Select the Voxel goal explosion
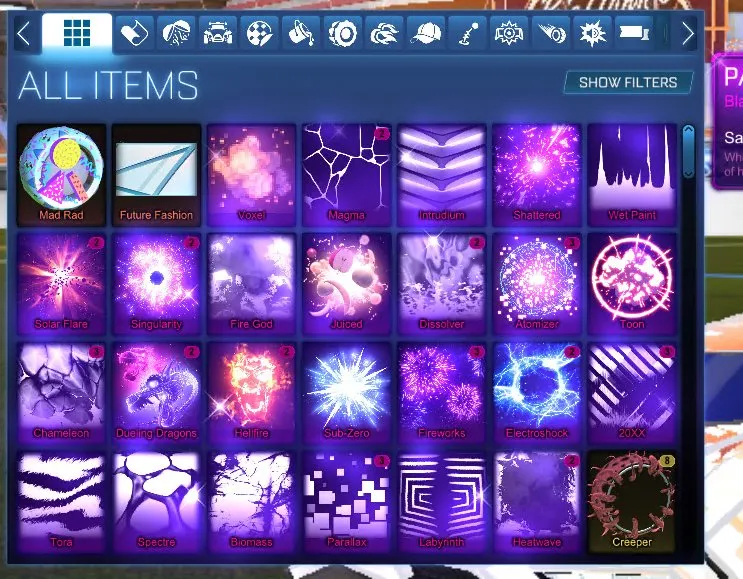 tap(251, 175)
